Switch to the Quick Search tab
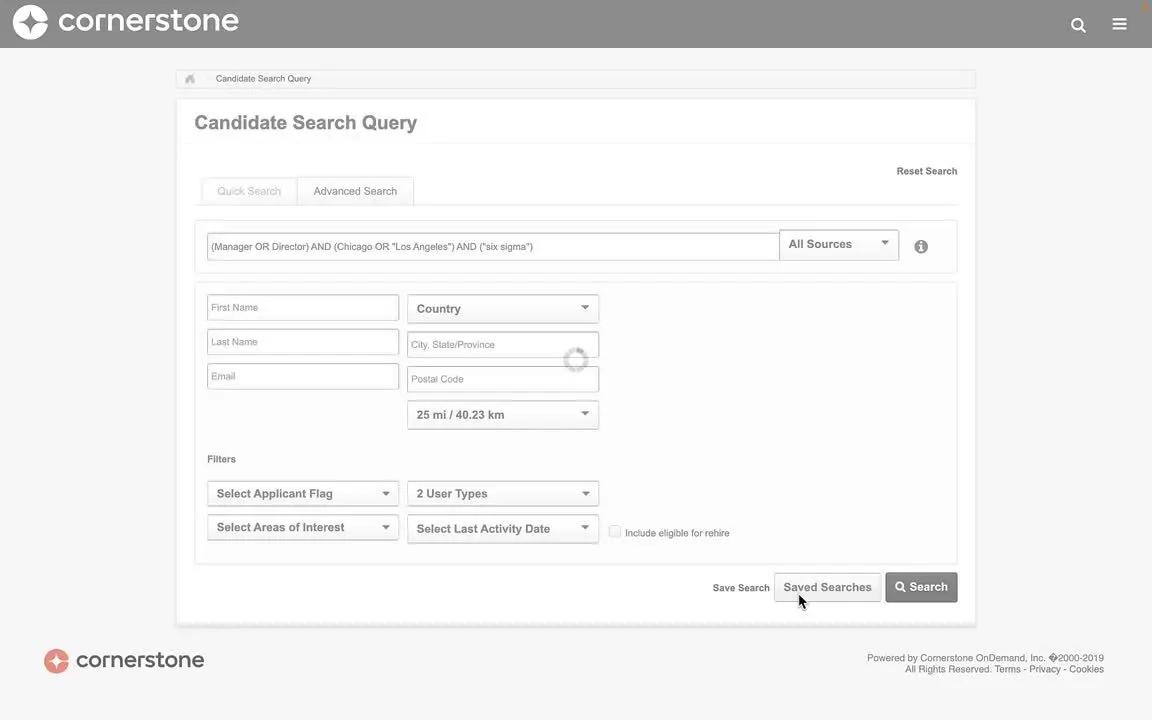1152x720 pixels. (x=248, y=190)
